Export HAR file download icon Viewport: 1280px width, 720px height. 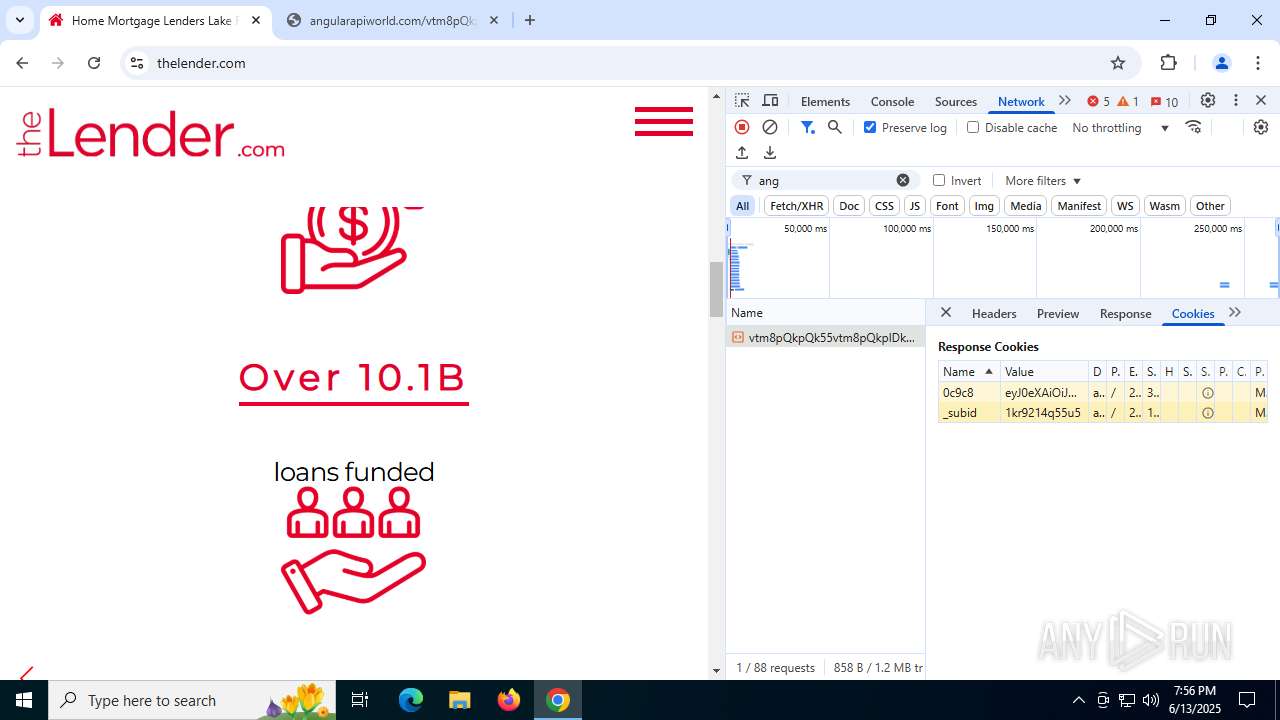point(770,153)
